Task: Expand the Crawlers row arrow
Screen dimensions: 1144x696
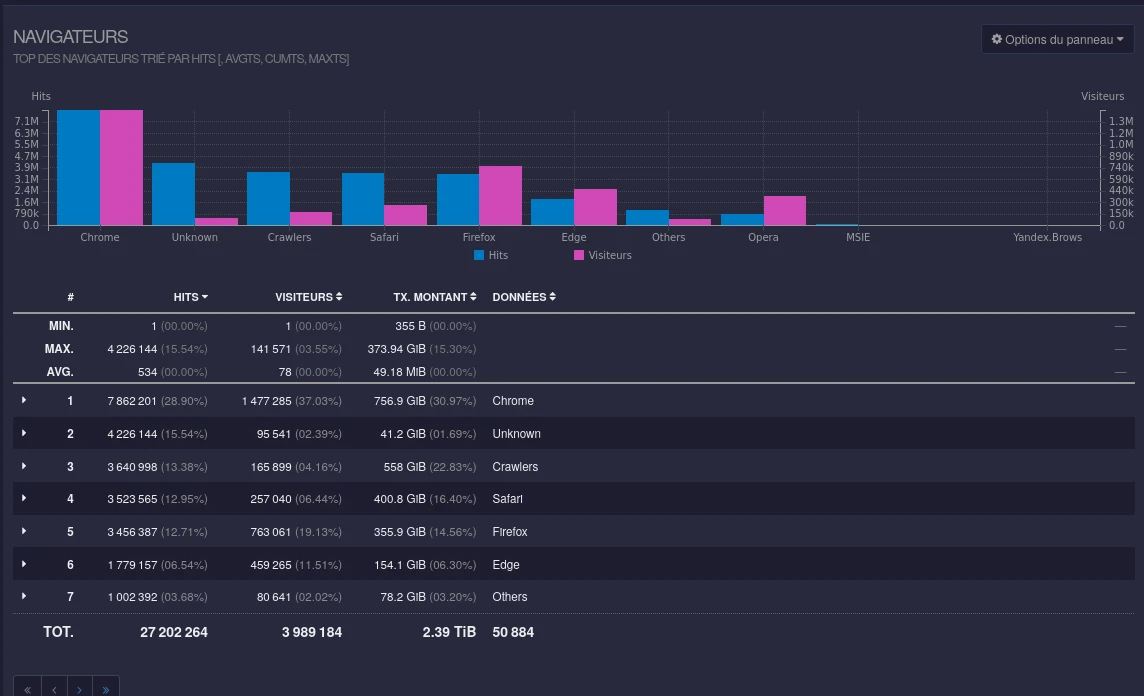Action: coord(24,466)
